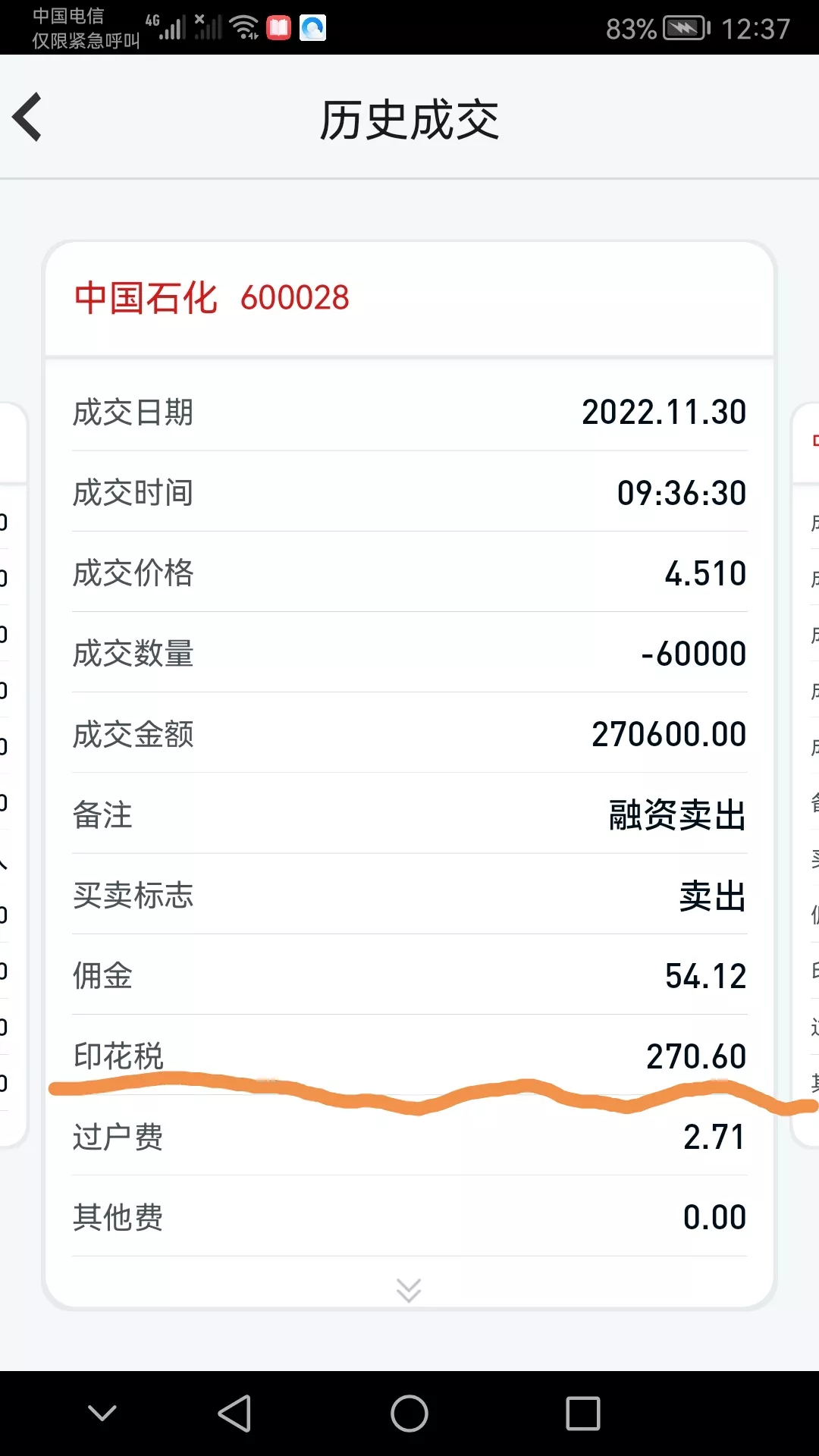Tap the red book notification icon
This screenshot has height=1456, width=819.
278,28
